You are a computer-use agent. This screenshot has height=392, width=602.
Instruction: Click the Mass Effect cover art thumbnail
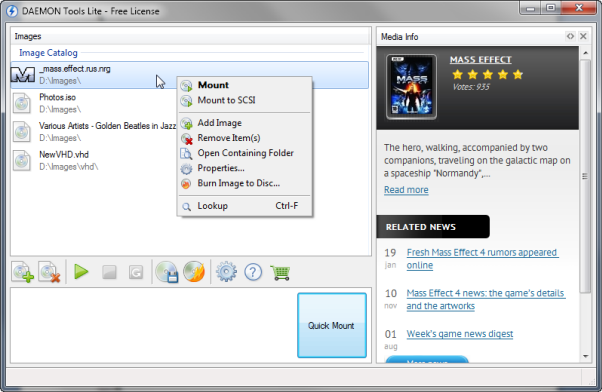click(x=411, y=87)
